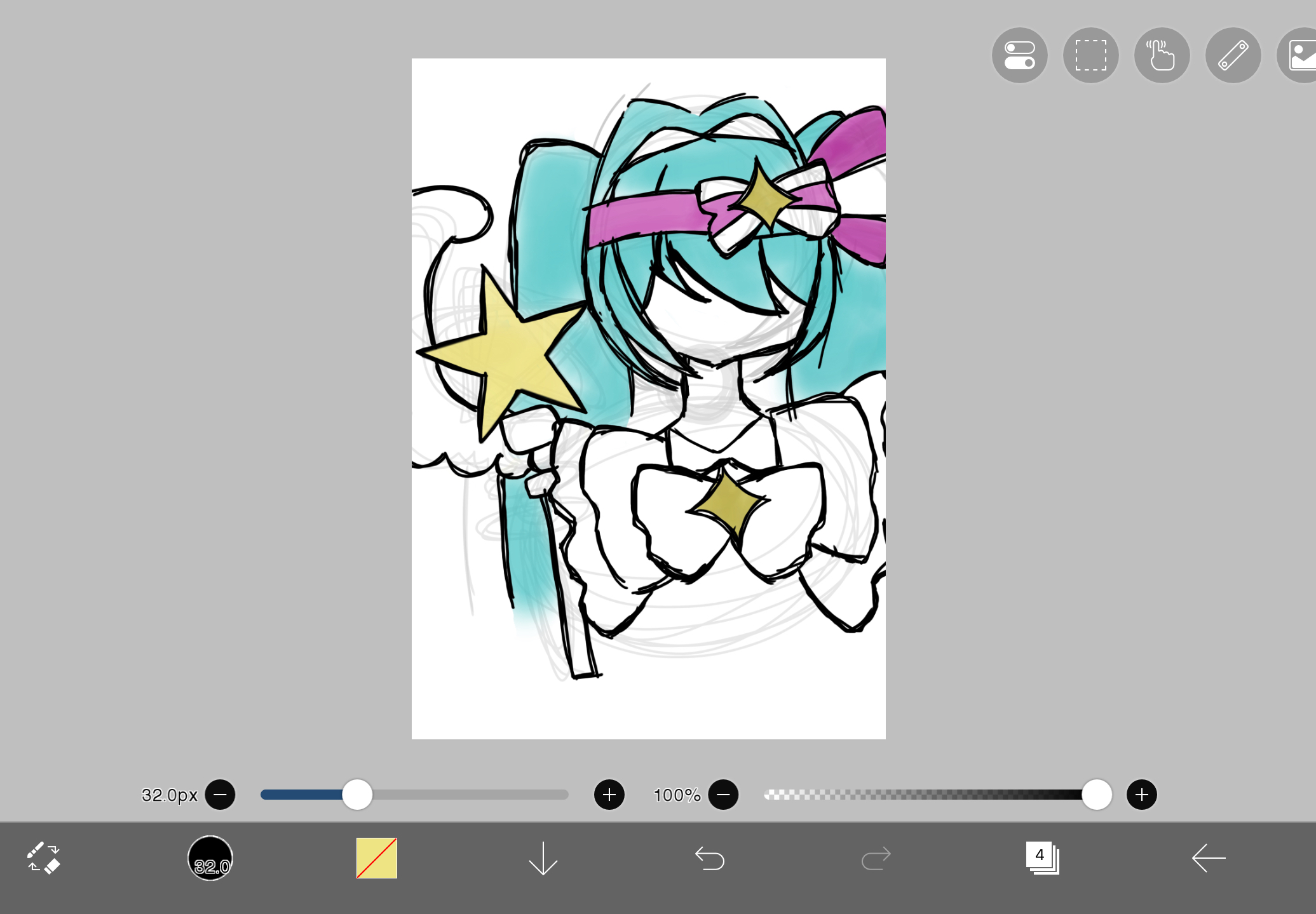This screenshot has width=1316, height=914.
Task: Tap the downward arrow hide-toolbar icon
Action: [x=543, y=858]
